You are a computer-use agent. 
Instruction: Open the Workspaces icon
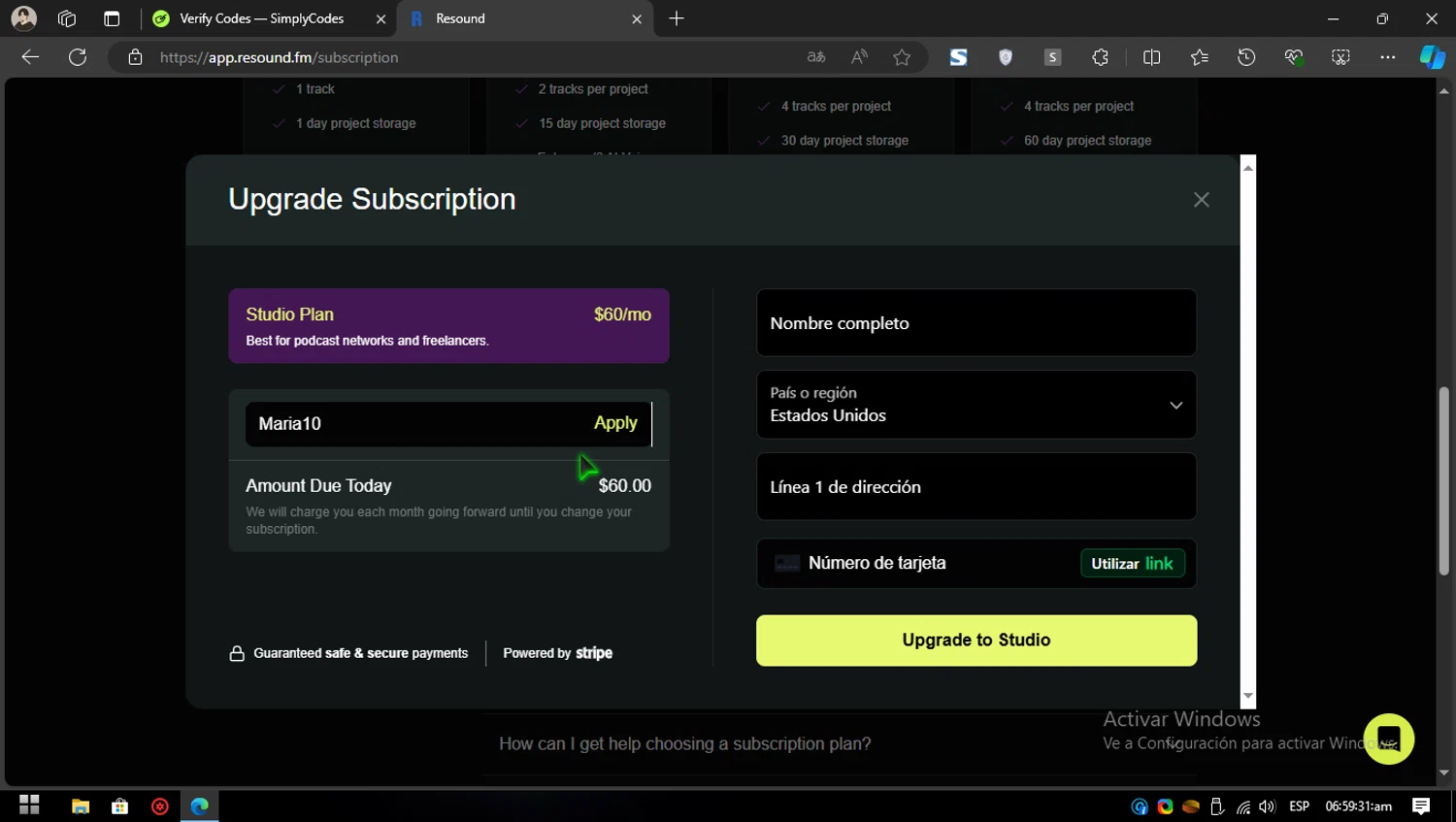point(67,18)
